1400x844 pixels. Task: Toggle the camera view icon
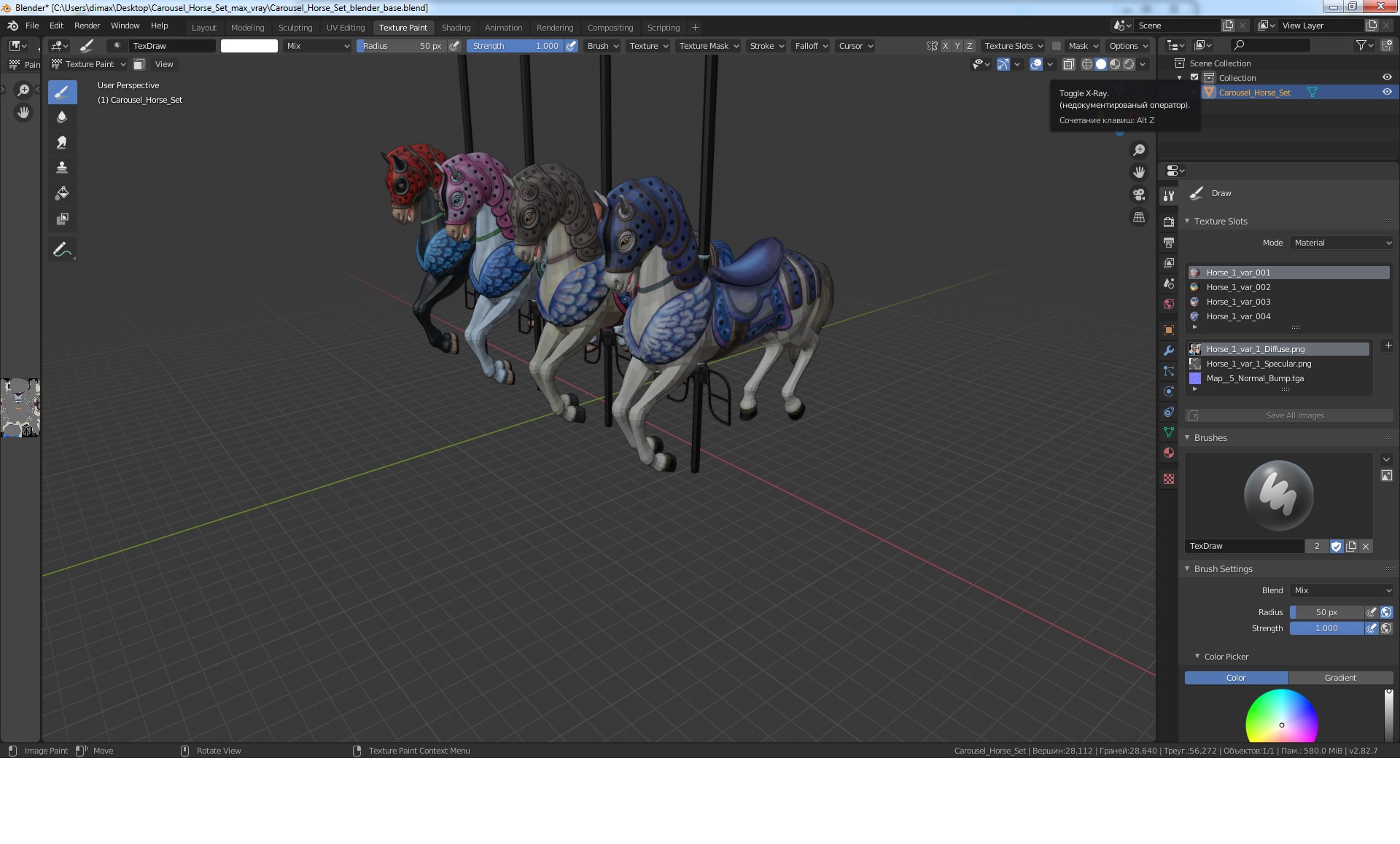pos(1139,195)
